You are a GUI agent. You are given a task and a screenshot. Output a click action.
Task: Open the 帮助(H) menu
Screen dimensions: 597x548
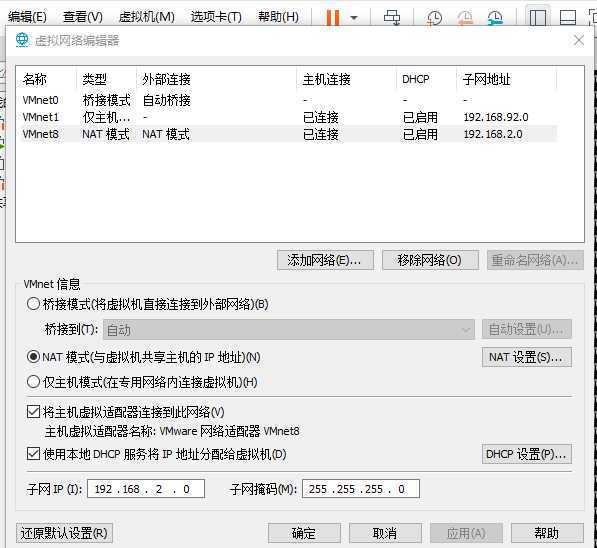[278, 17]
